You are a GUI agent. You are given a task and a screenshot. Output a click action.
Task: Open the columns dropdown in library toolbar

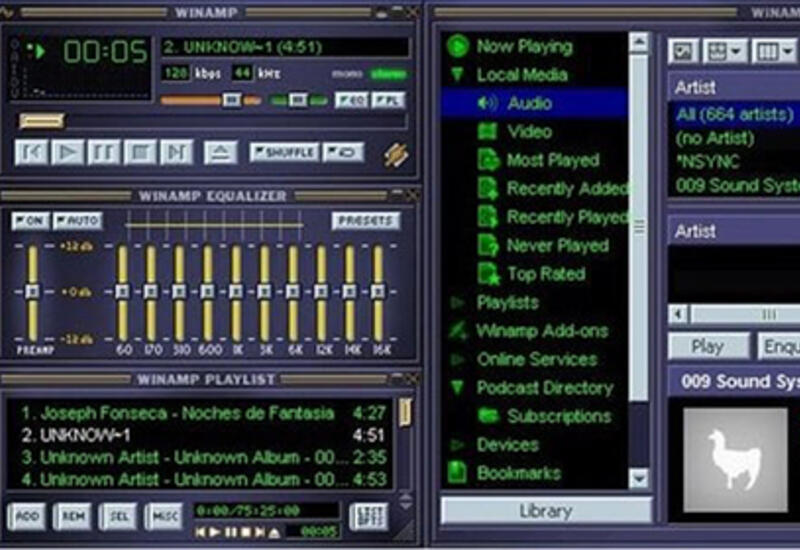pos(774,51)
